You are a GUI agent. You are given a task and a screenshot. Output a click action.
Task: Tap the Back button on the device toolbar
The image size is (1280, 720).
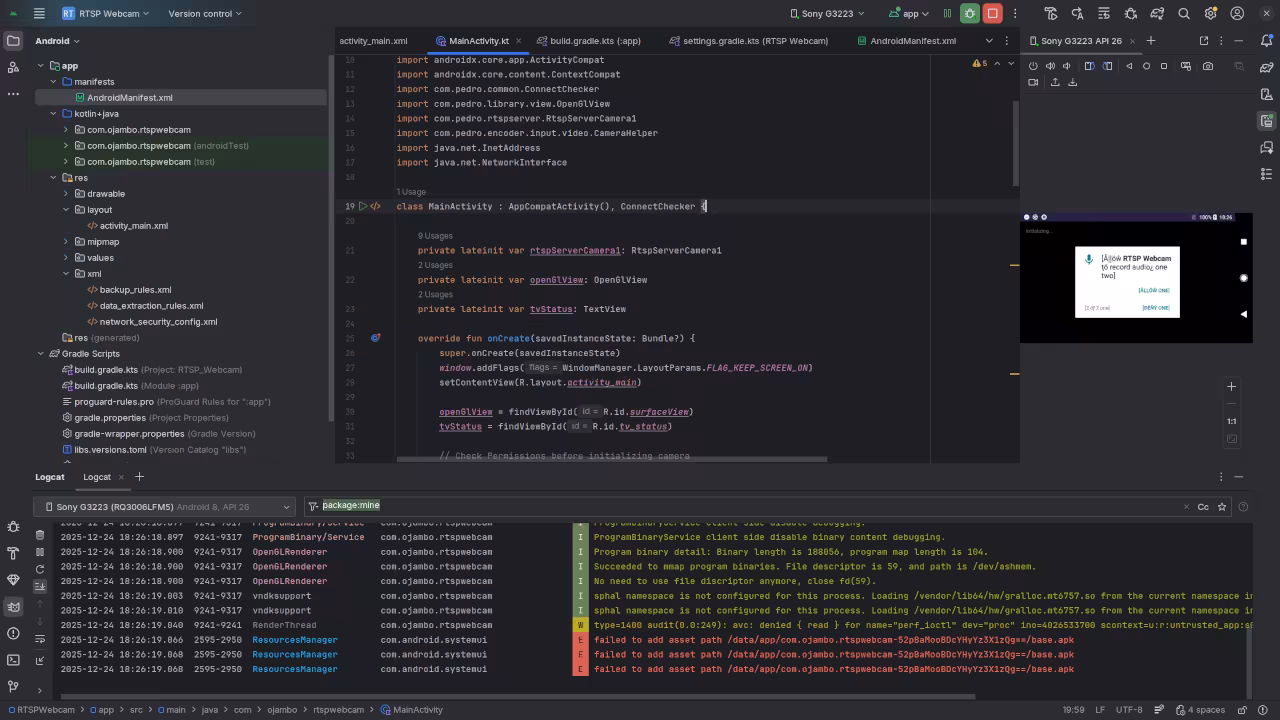point(1129,66)
